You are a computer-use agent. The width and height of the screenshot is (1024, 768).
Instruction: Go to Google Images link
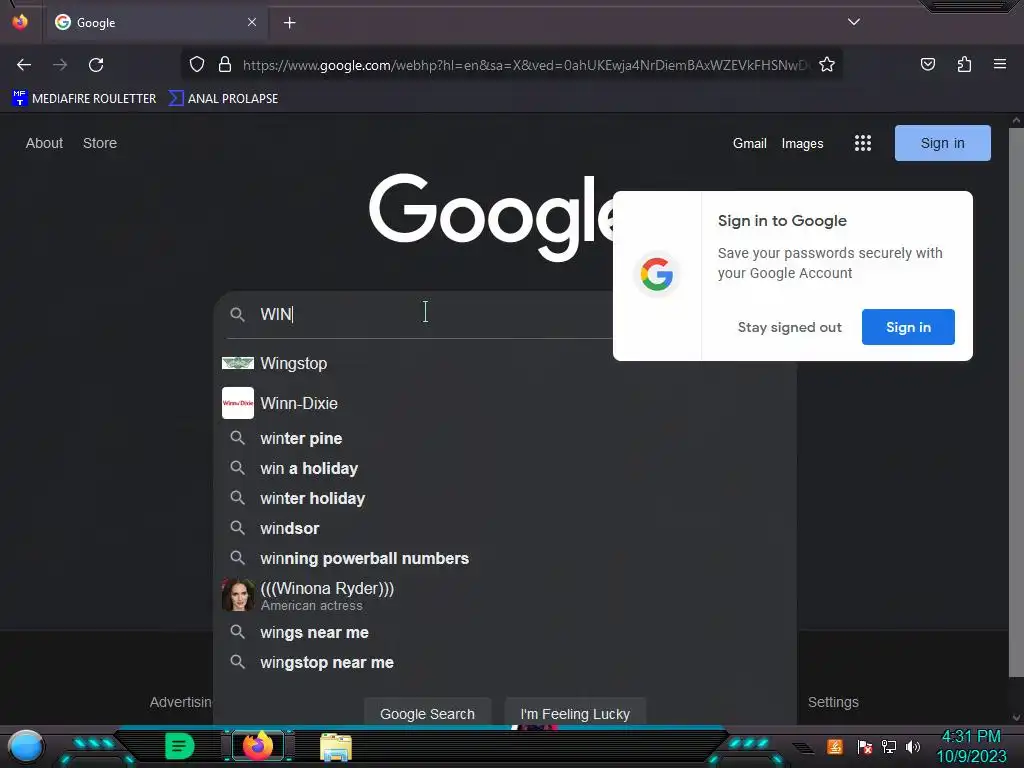pos(802,143)
